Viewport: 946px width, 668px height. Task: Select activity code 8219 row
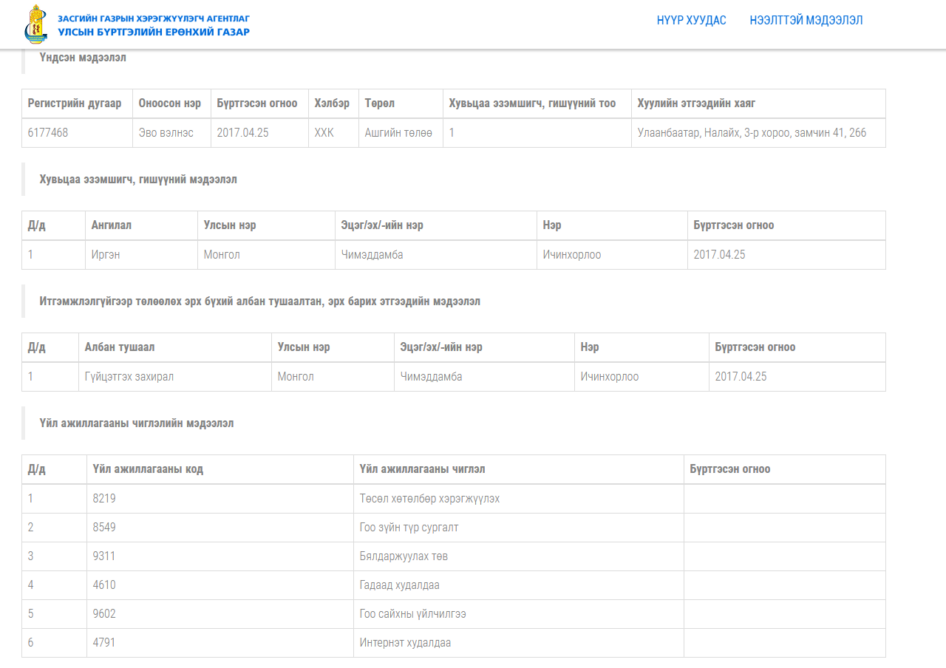pyautogui.click(x=454, y=498)
